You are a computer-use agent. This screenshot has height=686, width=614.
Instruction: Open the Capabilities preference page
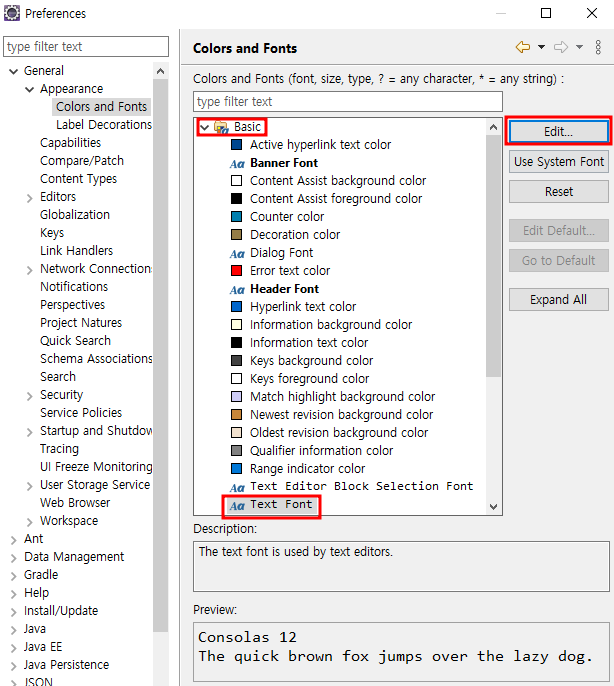[70, 143]
